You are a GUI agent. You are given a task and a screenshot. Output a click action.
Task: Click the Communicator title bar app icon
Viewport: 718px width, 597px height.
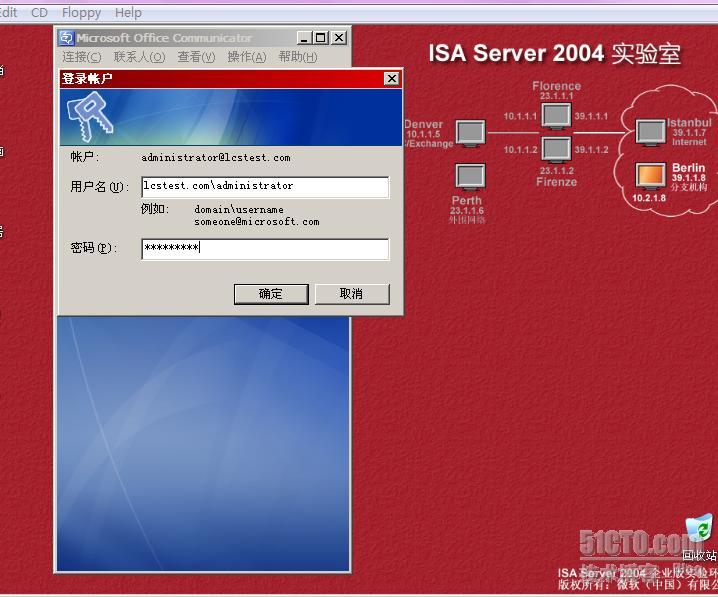tap(67, 38)
